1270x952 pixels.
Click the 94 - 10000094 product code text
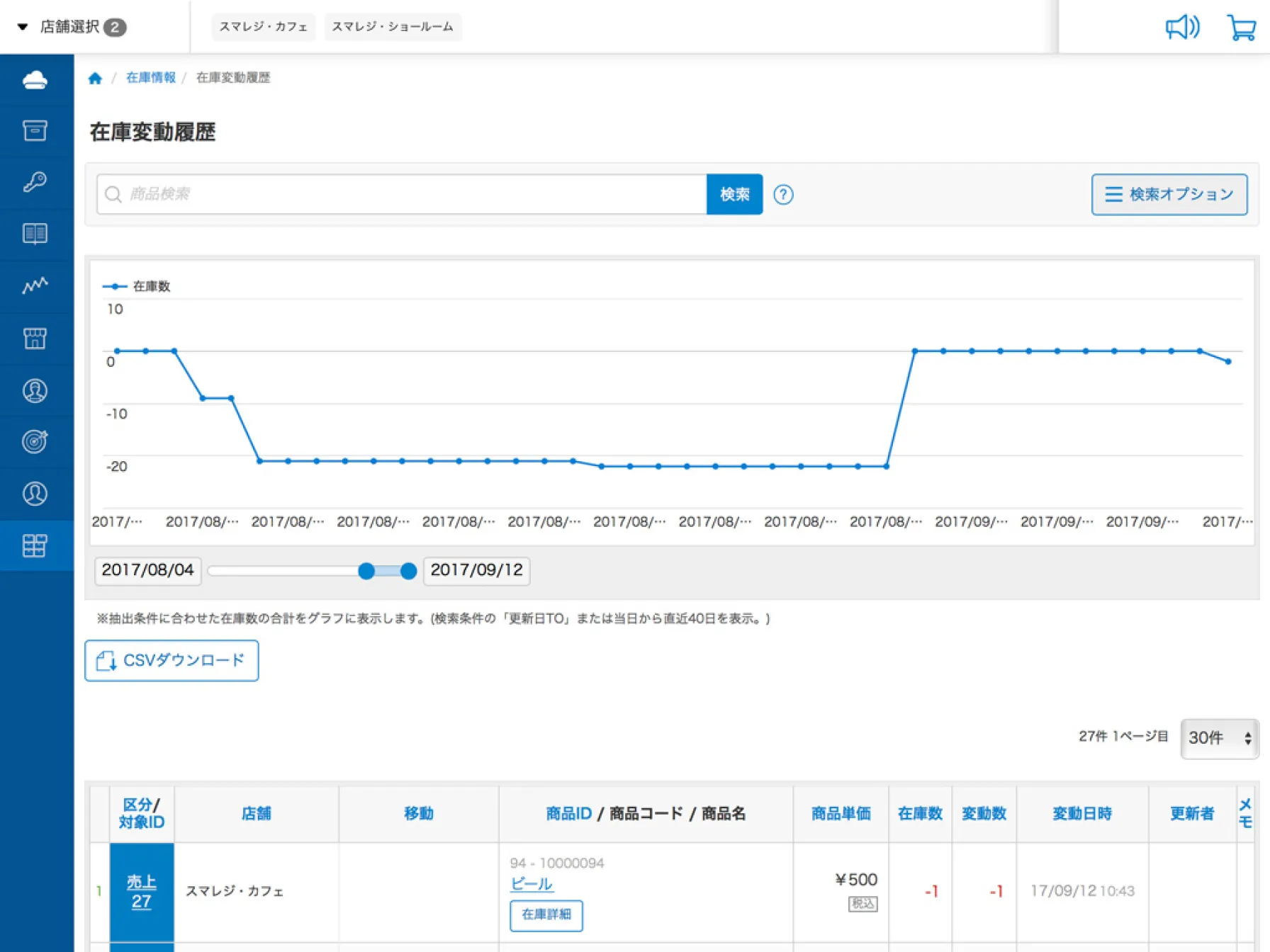pyautogui.click(x=556, y=863)
